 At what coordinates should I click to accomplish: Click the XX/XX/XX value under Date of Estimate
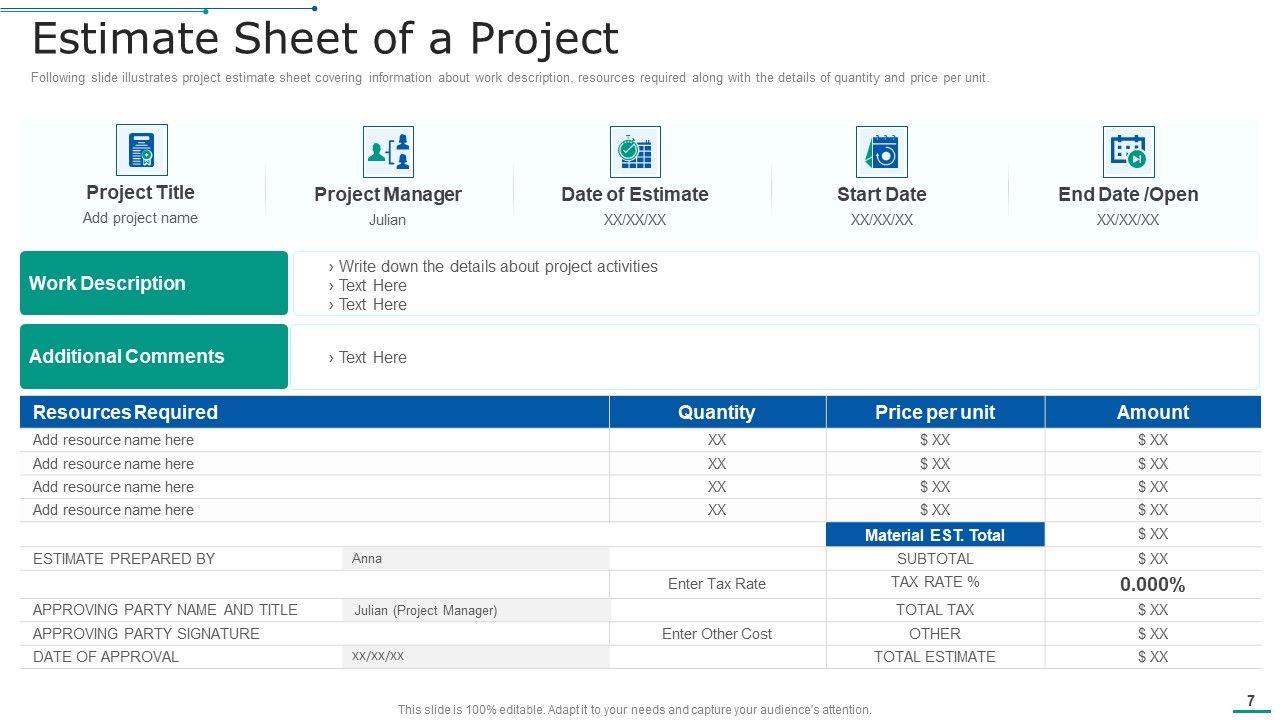coord(635,220)
